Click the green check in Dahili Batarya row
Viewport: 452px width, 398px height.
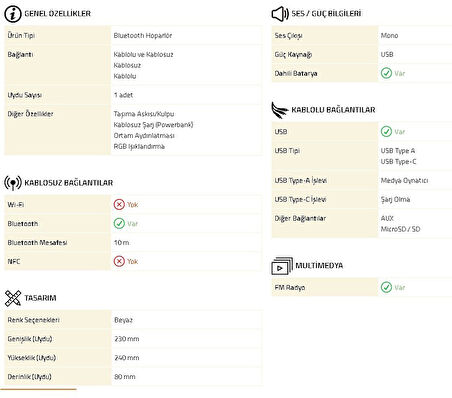(x=386, y=73)
